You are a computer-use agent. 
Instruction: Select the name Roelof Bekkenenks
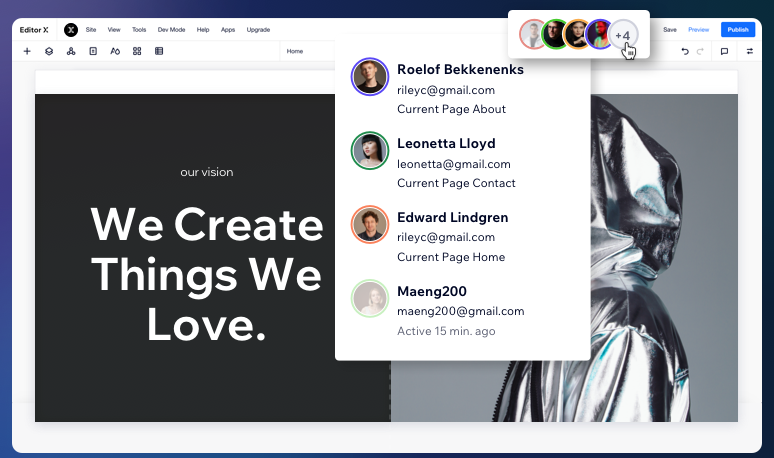460,70
